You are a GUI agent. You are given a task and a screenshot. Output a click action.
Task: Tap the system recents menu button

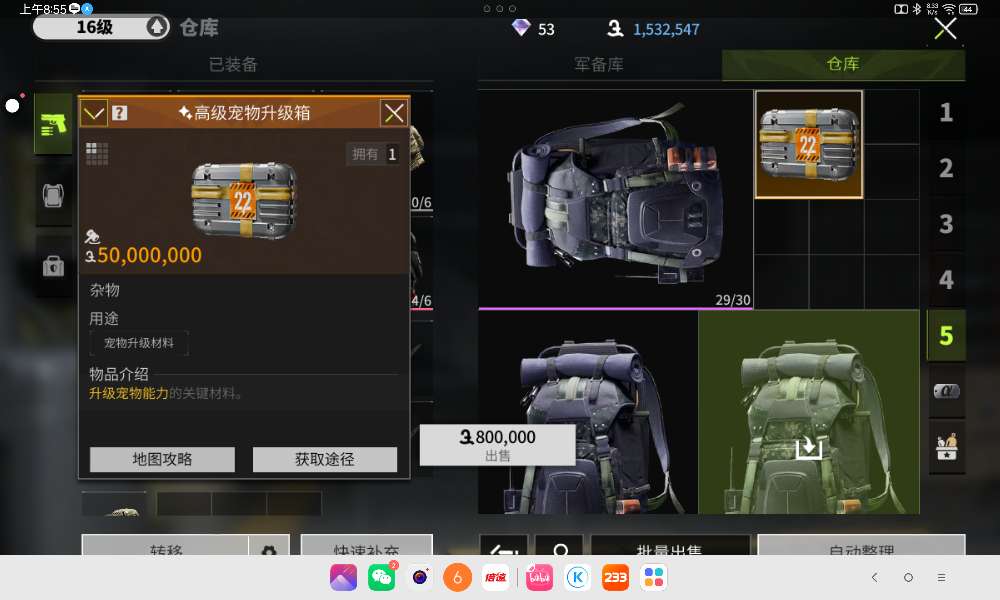tap(941, 577)
